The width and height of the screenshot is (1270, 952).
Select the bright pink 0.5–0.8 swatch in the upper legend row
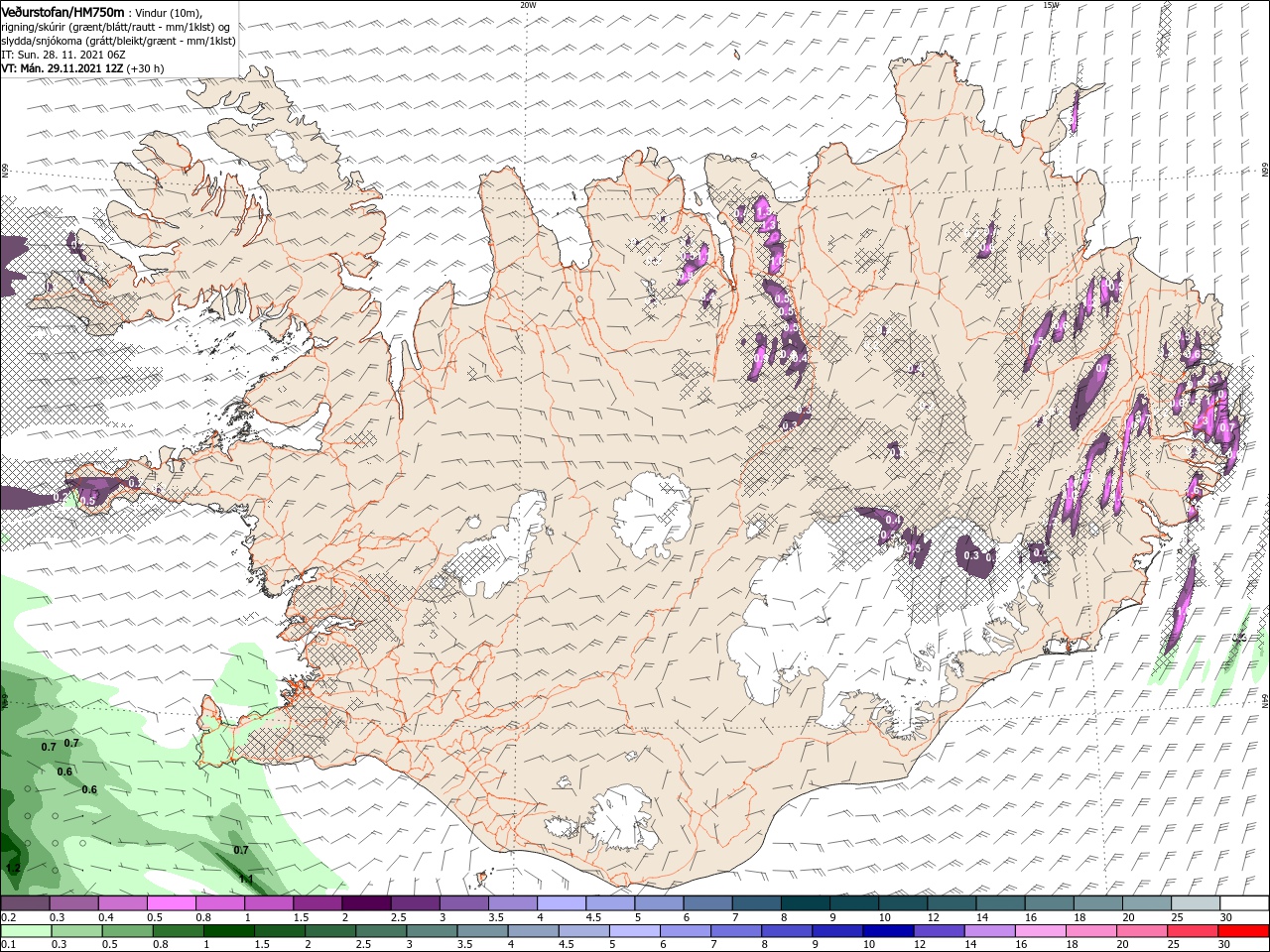coord(171,902)
